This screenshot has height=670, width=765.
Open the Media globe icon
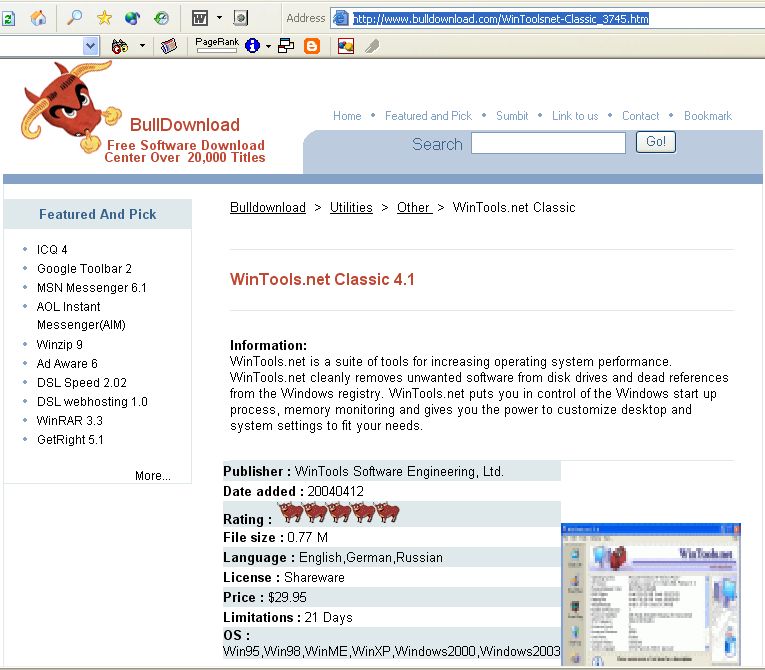click(132, 18)
